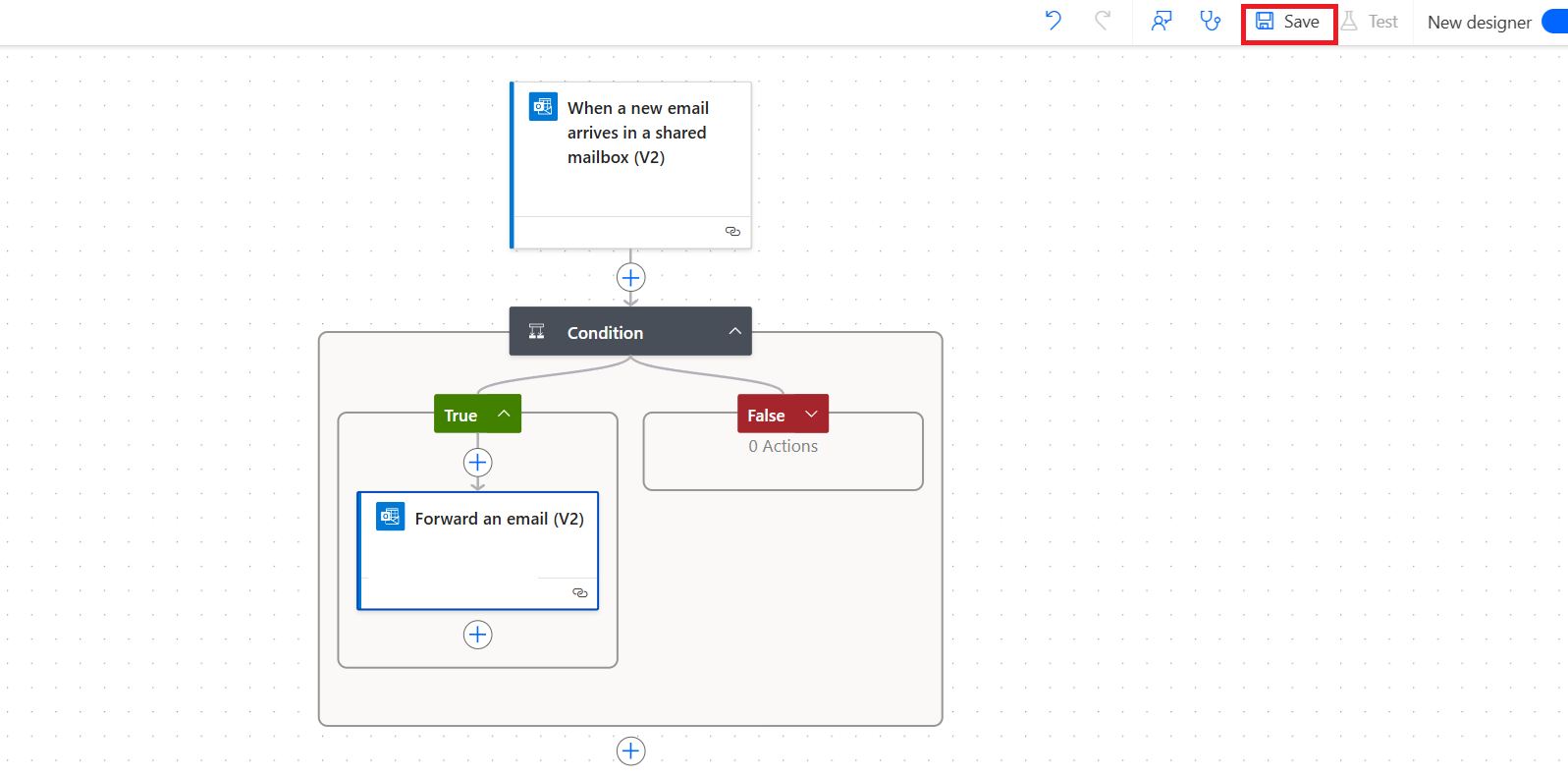Add a new step below the Condition block
The height and width of the screenshot is (778, 1568).
point(630,751)
